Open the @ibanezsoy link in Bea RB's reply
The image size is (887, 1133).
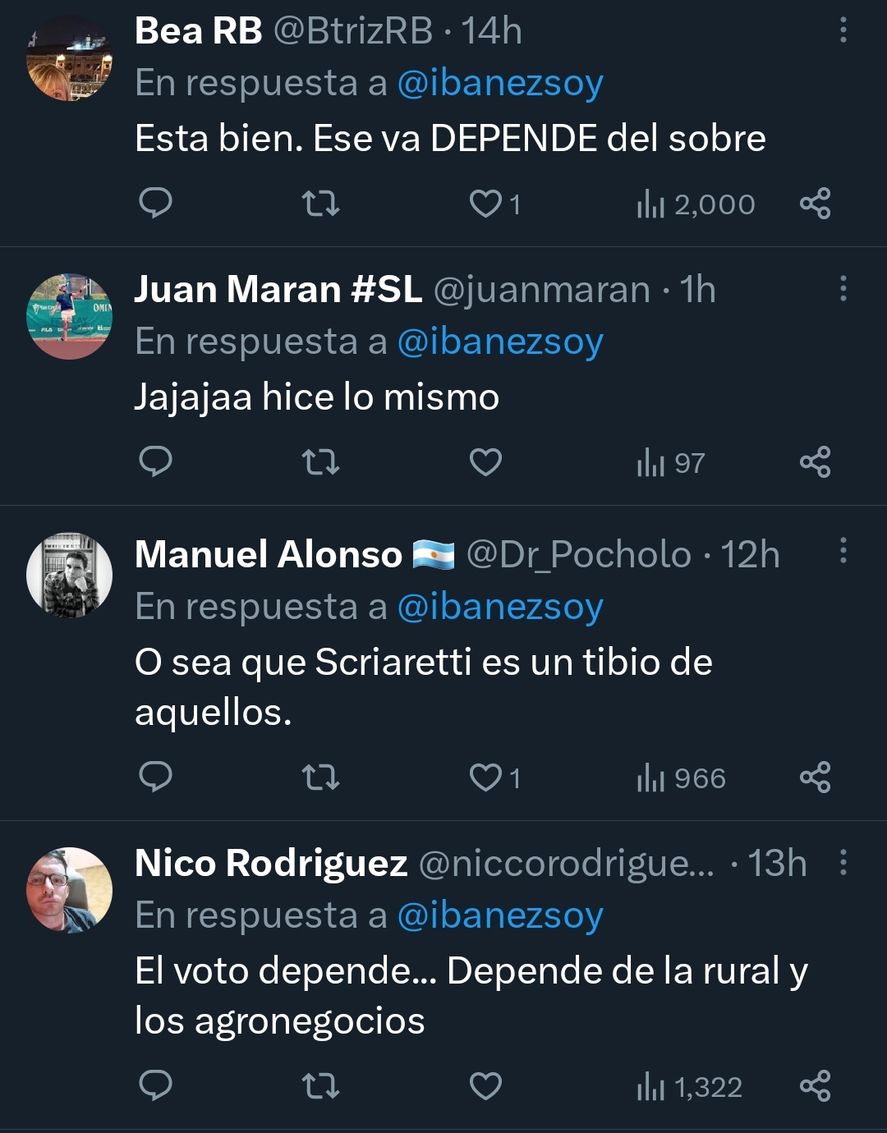pos(500,84)
